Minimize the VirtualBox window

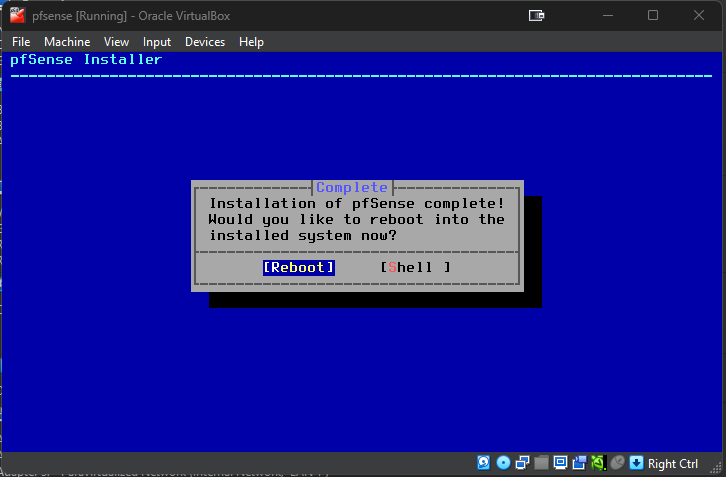(608, 16)
